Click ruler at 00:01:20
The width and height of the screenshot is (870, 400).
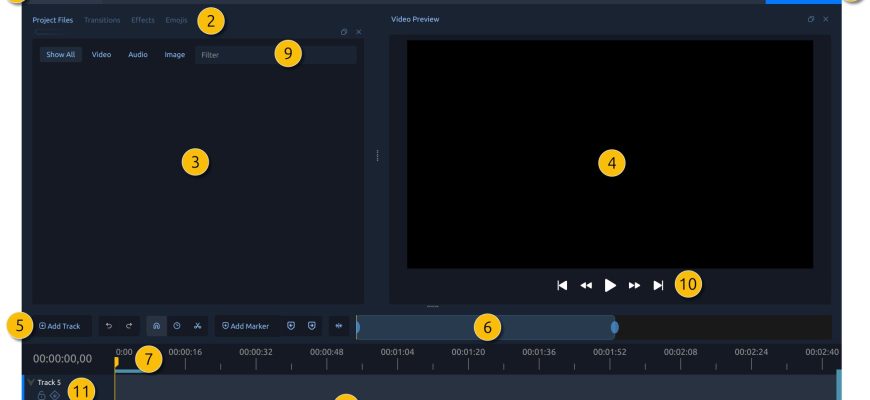point(468,352)
